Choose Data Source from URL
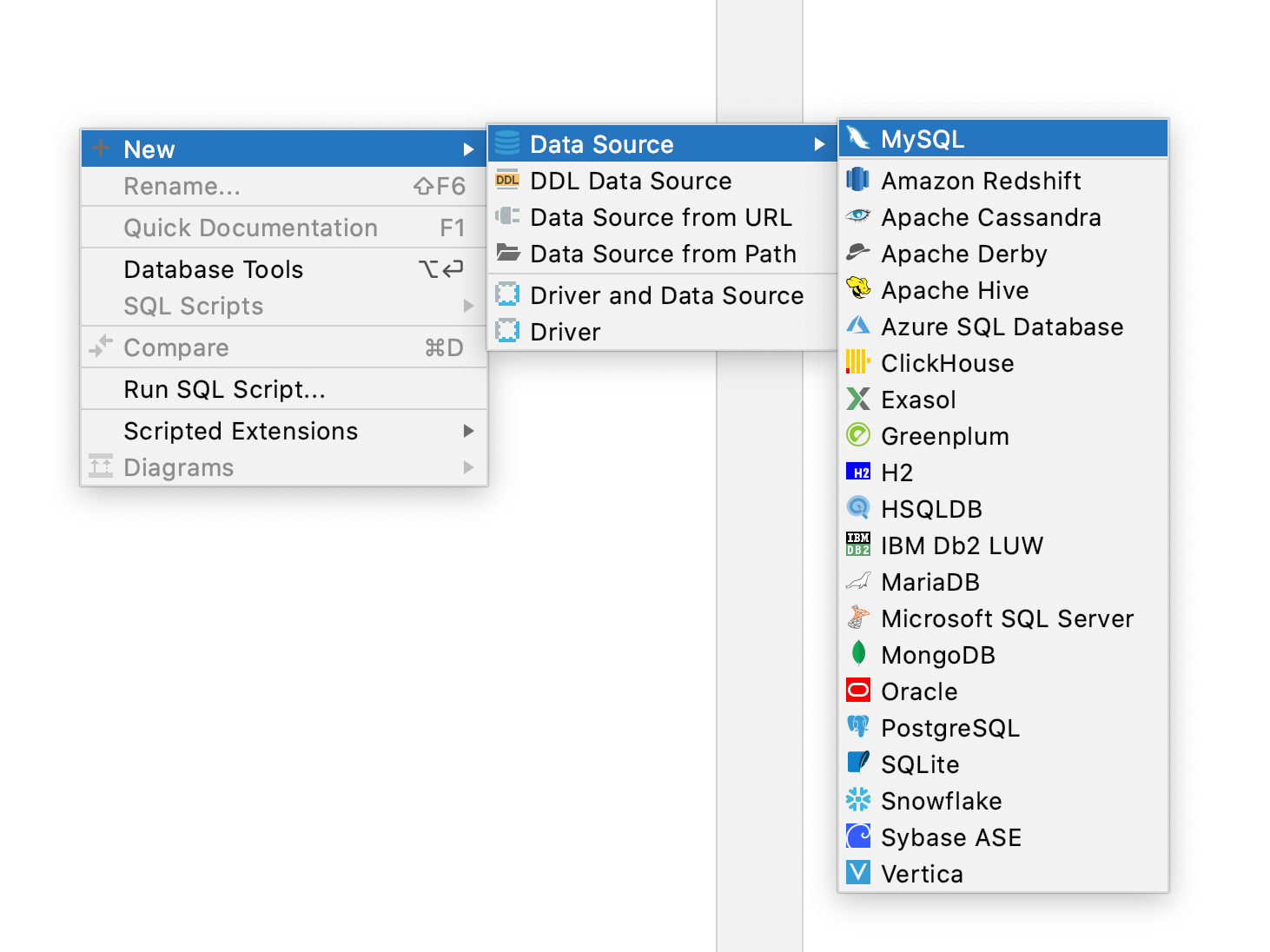 point(662,217)
